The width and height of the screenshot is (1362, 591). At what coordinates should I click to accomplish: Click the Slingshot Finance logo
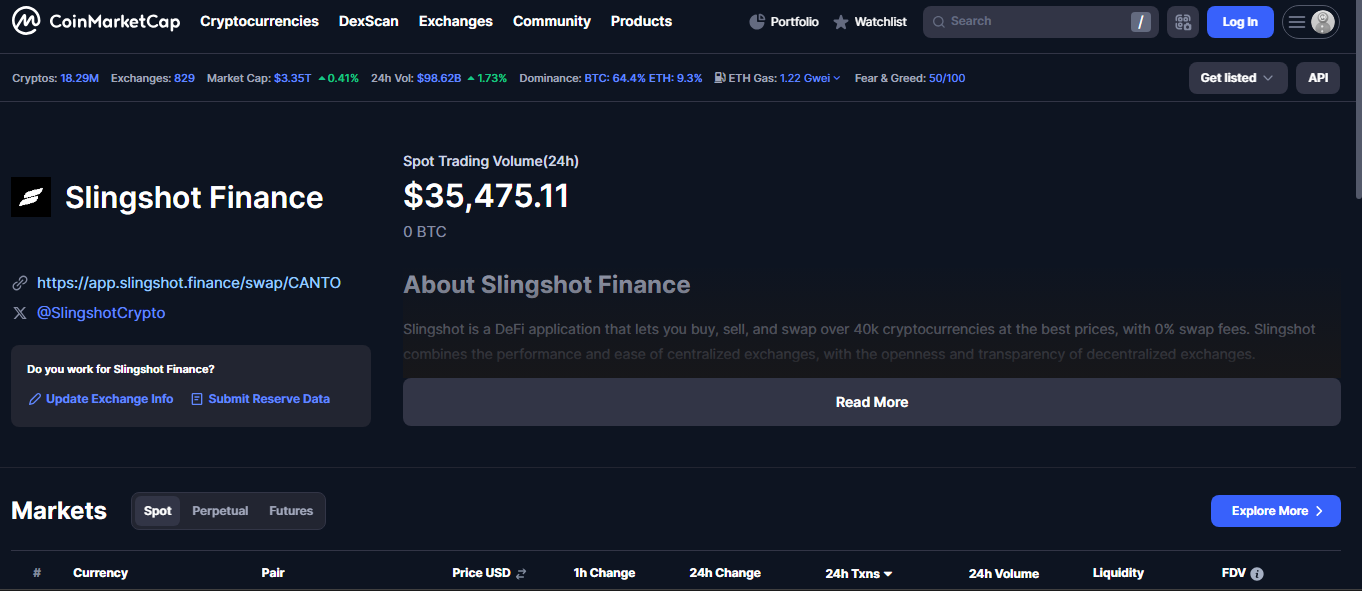click(31, 197)
